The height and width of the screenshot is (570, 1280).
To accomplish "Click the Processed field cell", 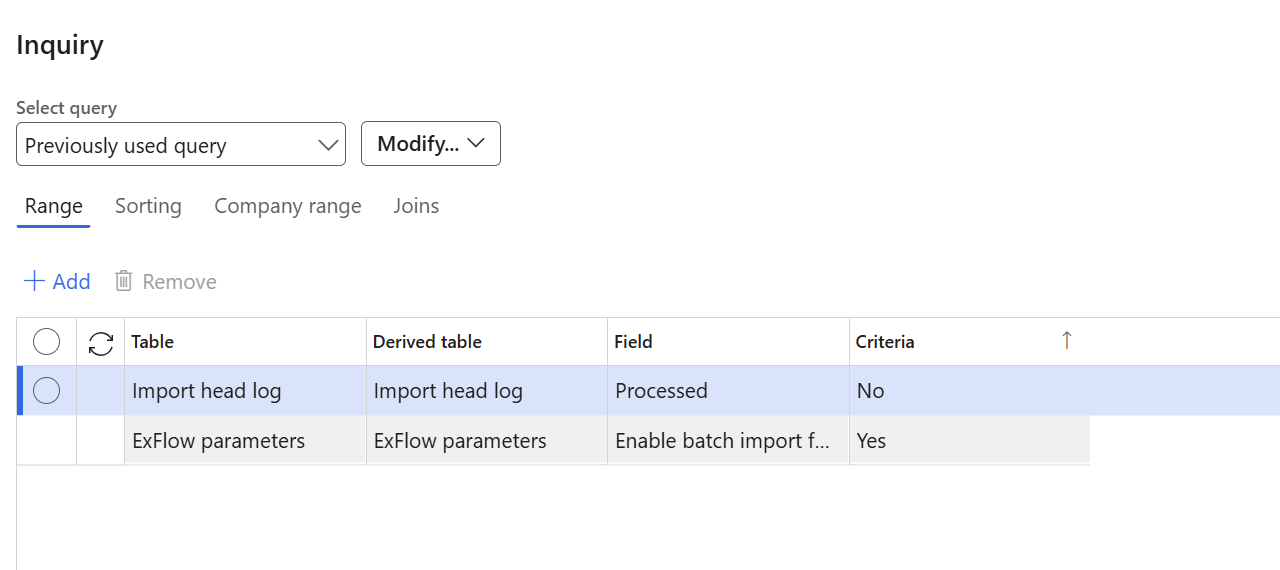I will pos(728,391).
